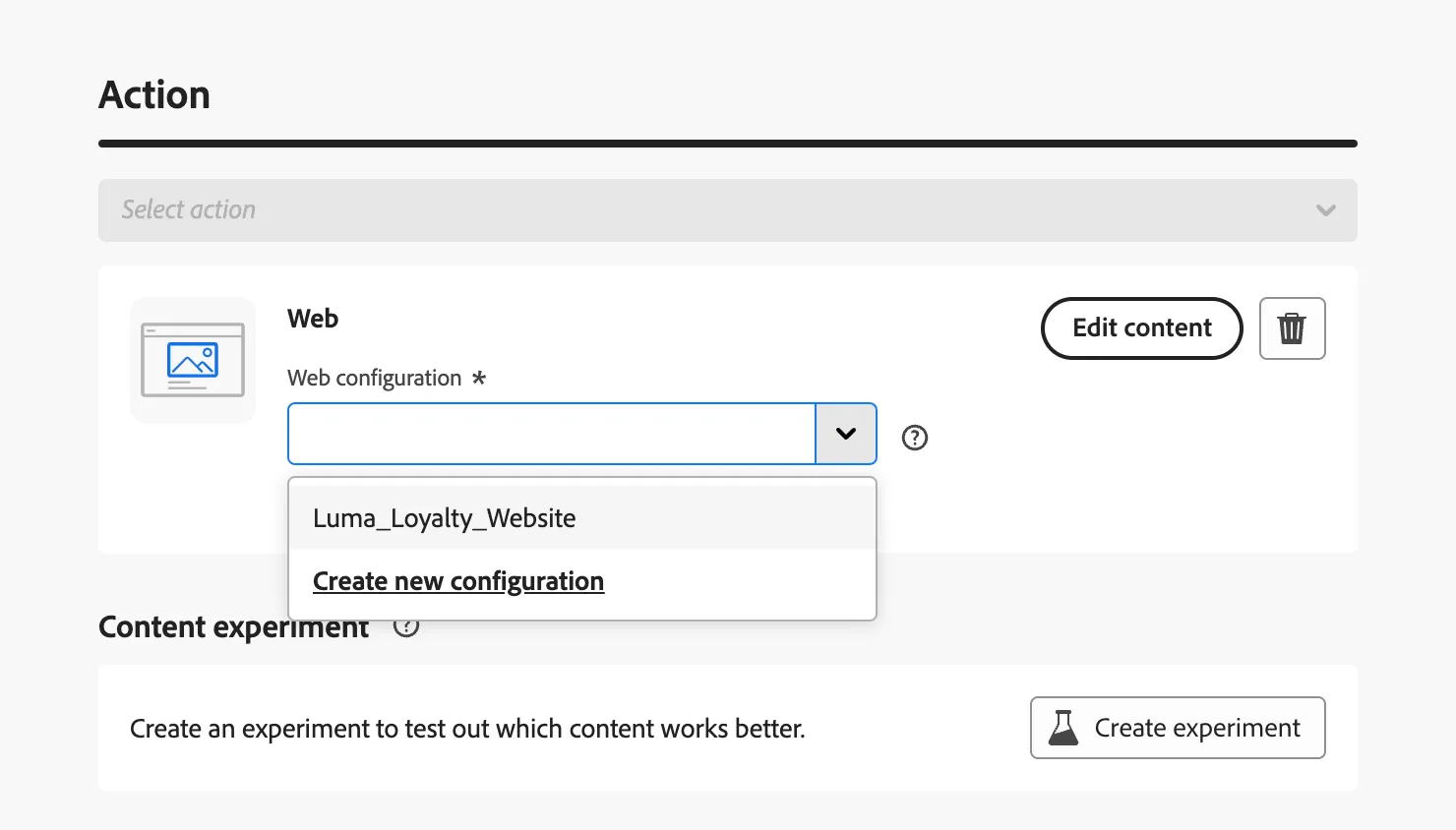Screen dimensions: 1456x830
Task: Start a test with Create experiment
Action: 1178,728
